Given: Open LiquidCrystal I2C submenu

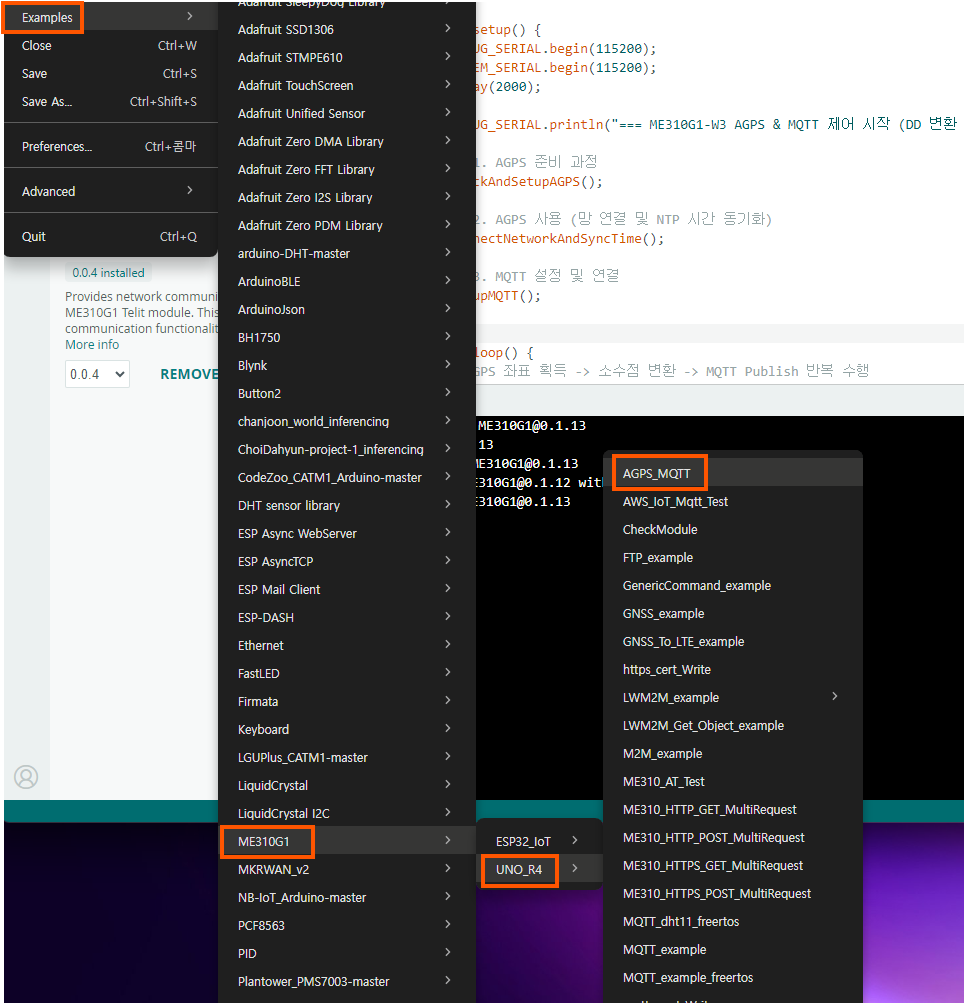Looking at the screenshot, I should coord(347,814).
